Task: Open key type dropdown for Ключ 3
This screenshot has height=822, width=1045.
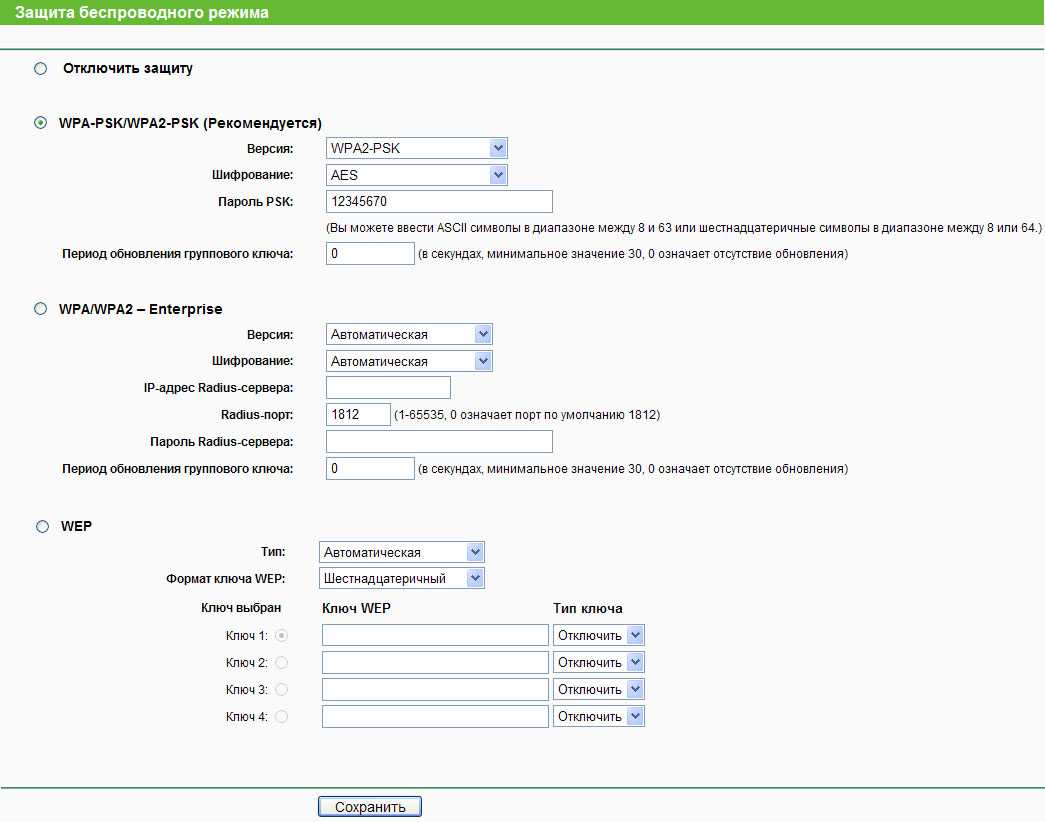Action: click(x=598, y=689)
